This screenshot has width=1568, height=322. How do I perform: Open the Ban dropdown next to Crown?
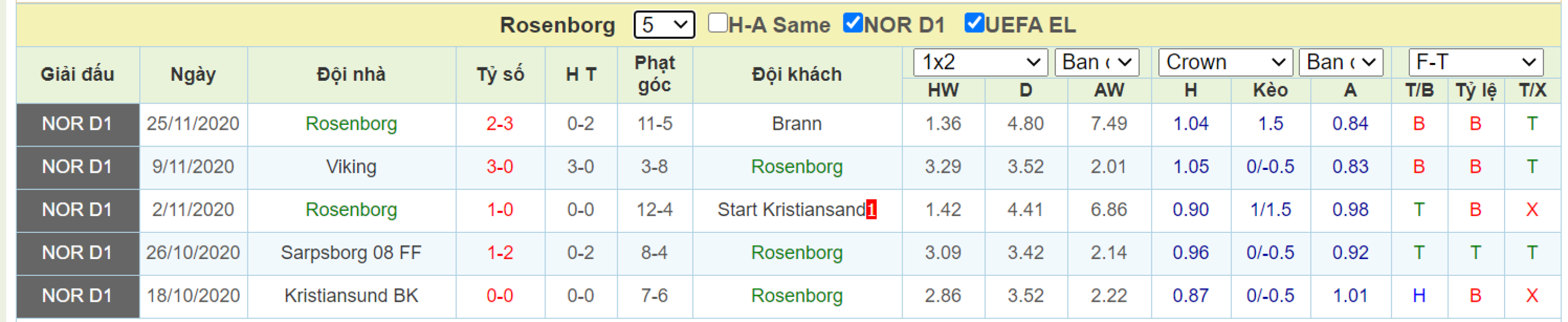point(1341,62)
